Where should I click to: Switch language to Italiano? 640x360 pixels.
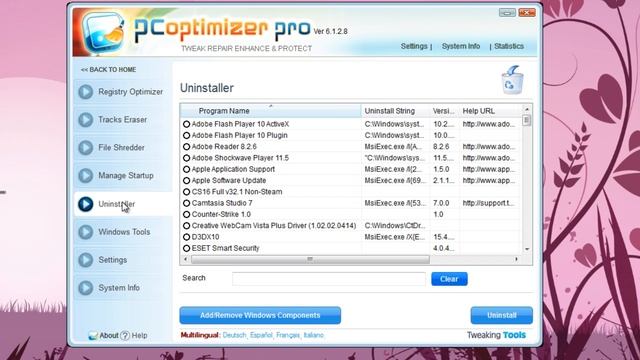pyautogui.click(x=313, y=335)
